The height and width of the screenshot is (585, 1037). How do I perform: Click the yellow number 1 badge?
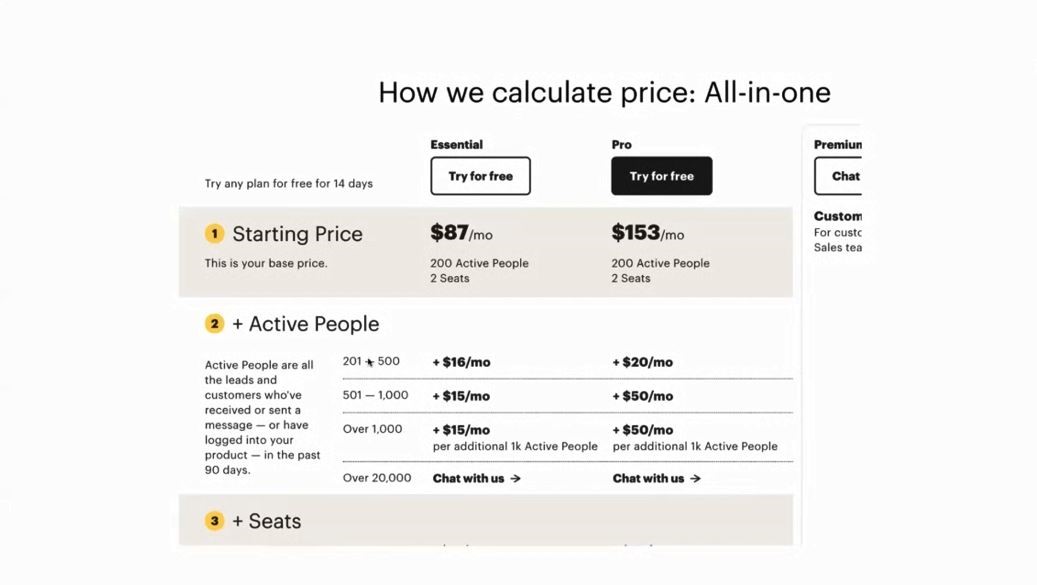[214, 233]
